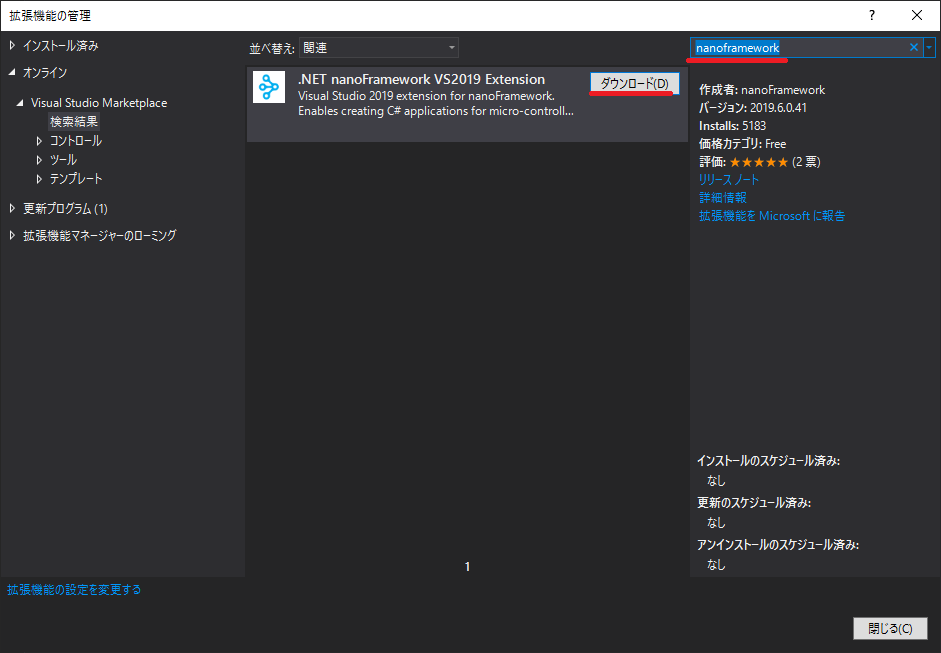
Task: Open the sort-by 関連 dropdown
Action: (379, 47)
